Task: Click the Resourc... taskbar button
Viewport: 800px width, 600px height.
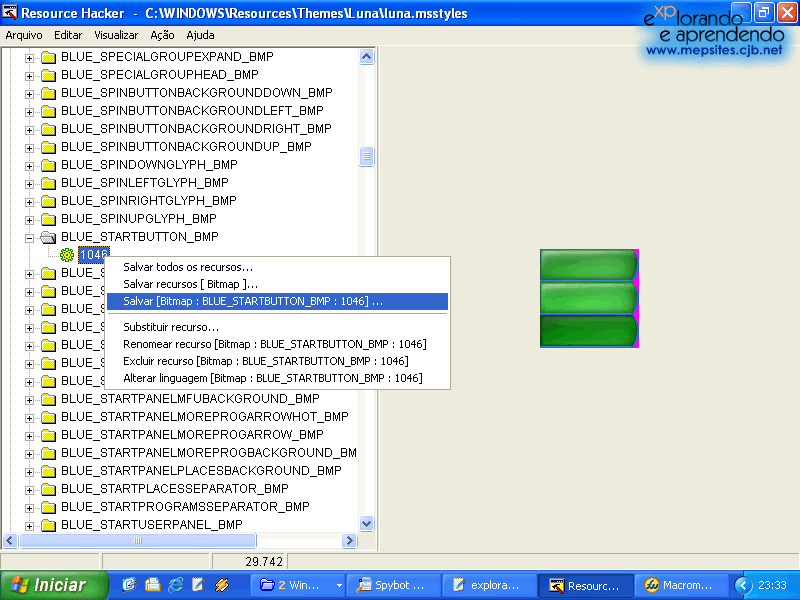Action: [585, 585]
